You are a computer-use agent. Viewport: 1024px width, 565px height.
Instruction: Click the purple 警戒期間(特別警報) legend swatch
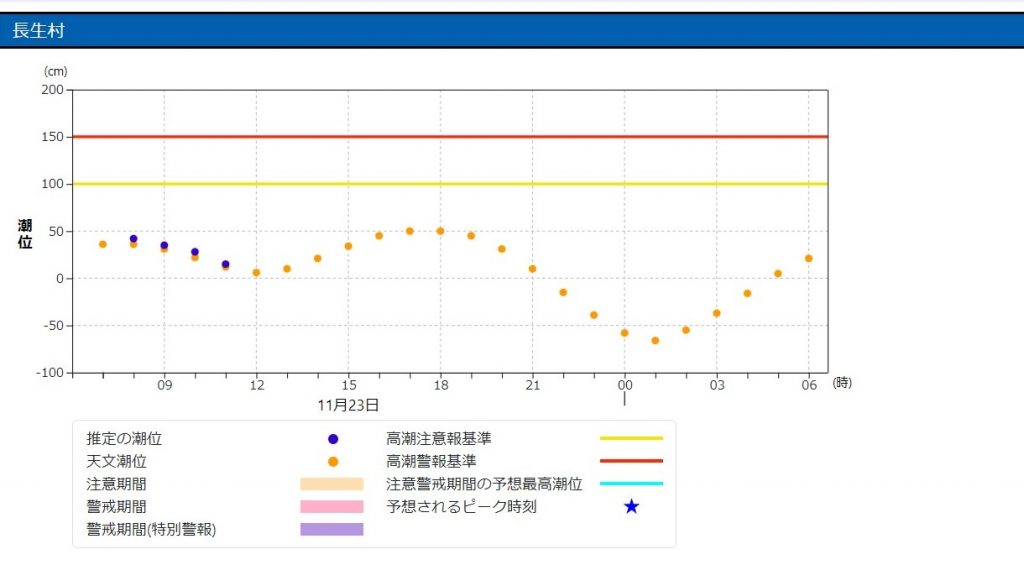pos(332,529)
